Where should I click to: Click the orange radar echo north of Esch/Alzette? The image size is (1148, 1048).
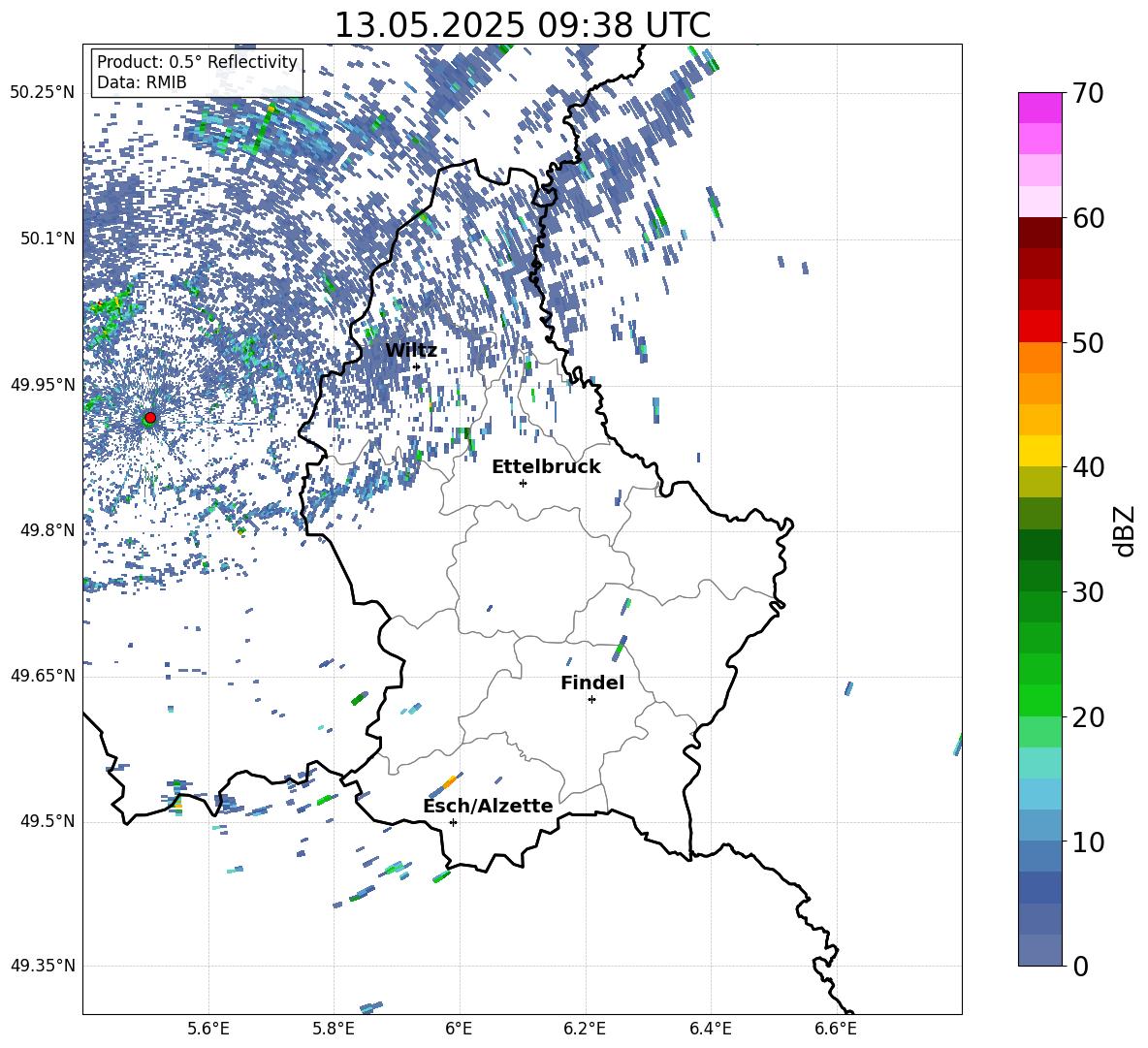point(450,780)
